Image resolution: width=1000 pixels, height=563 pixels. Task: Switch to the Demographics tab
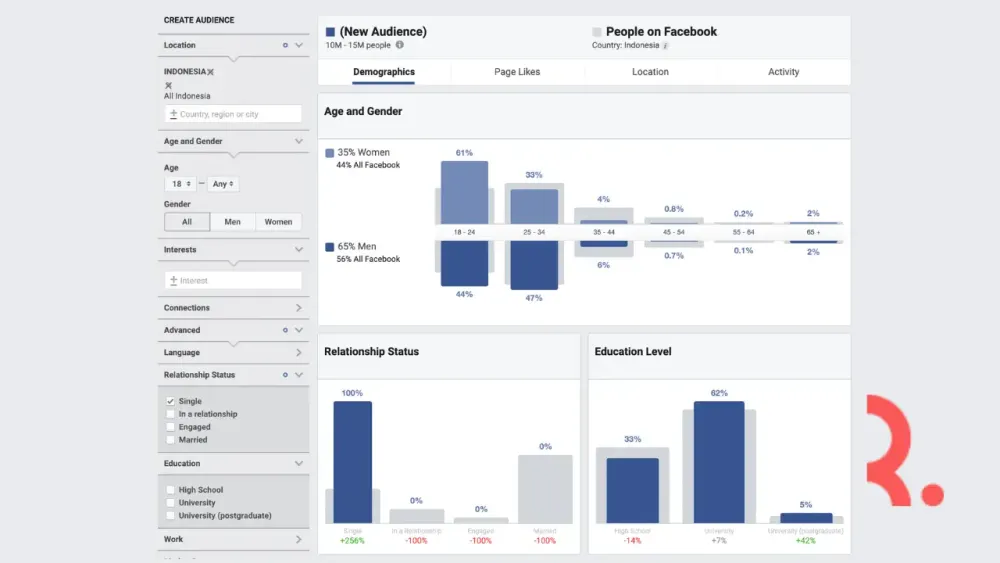pyautogui.click(x=384, y=72)
